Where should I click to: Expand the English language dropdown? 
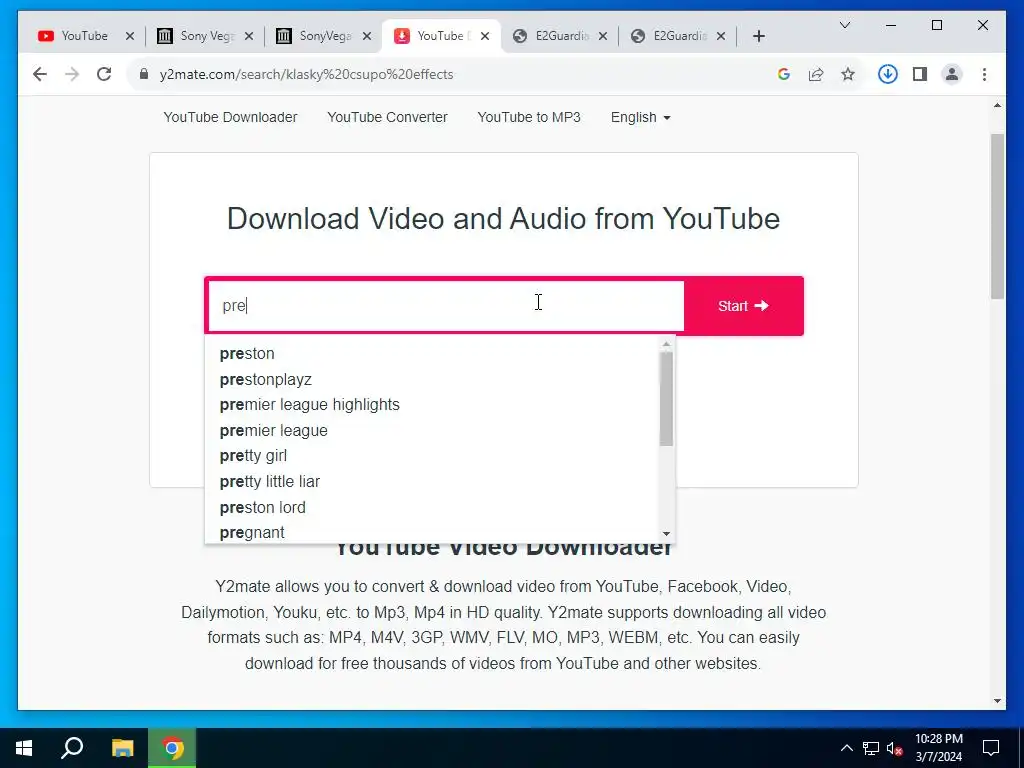(641, 118)
